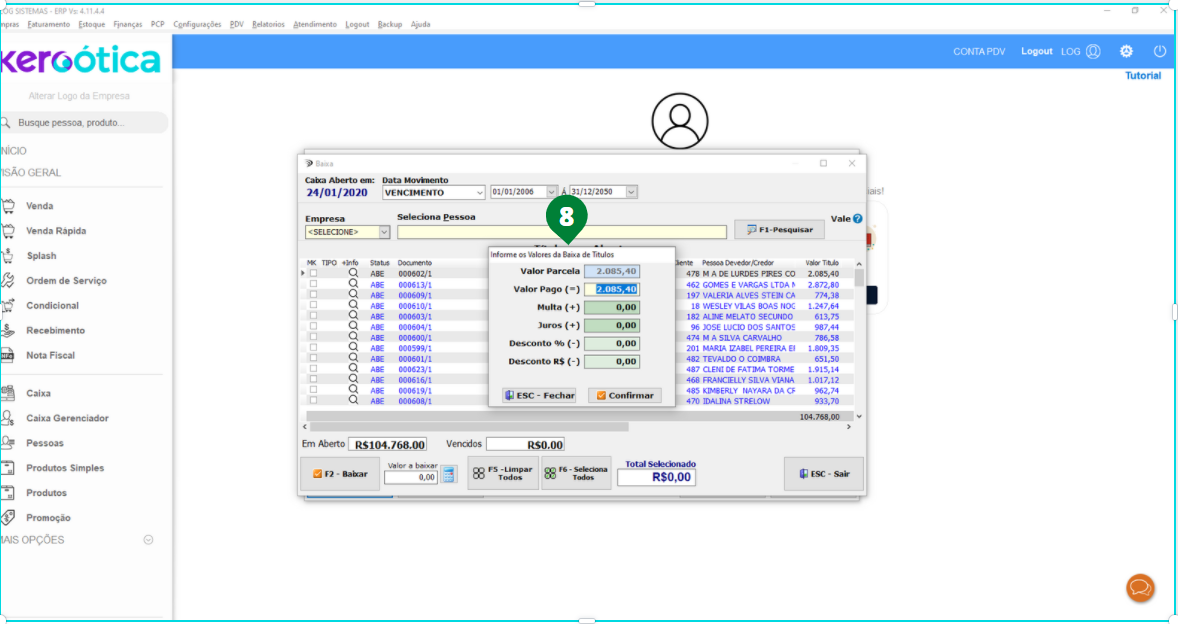The height and width of the screenshot is (624, 1178).
Task: Open the start date 01/01/2006 picker
Action: (551, 192)
